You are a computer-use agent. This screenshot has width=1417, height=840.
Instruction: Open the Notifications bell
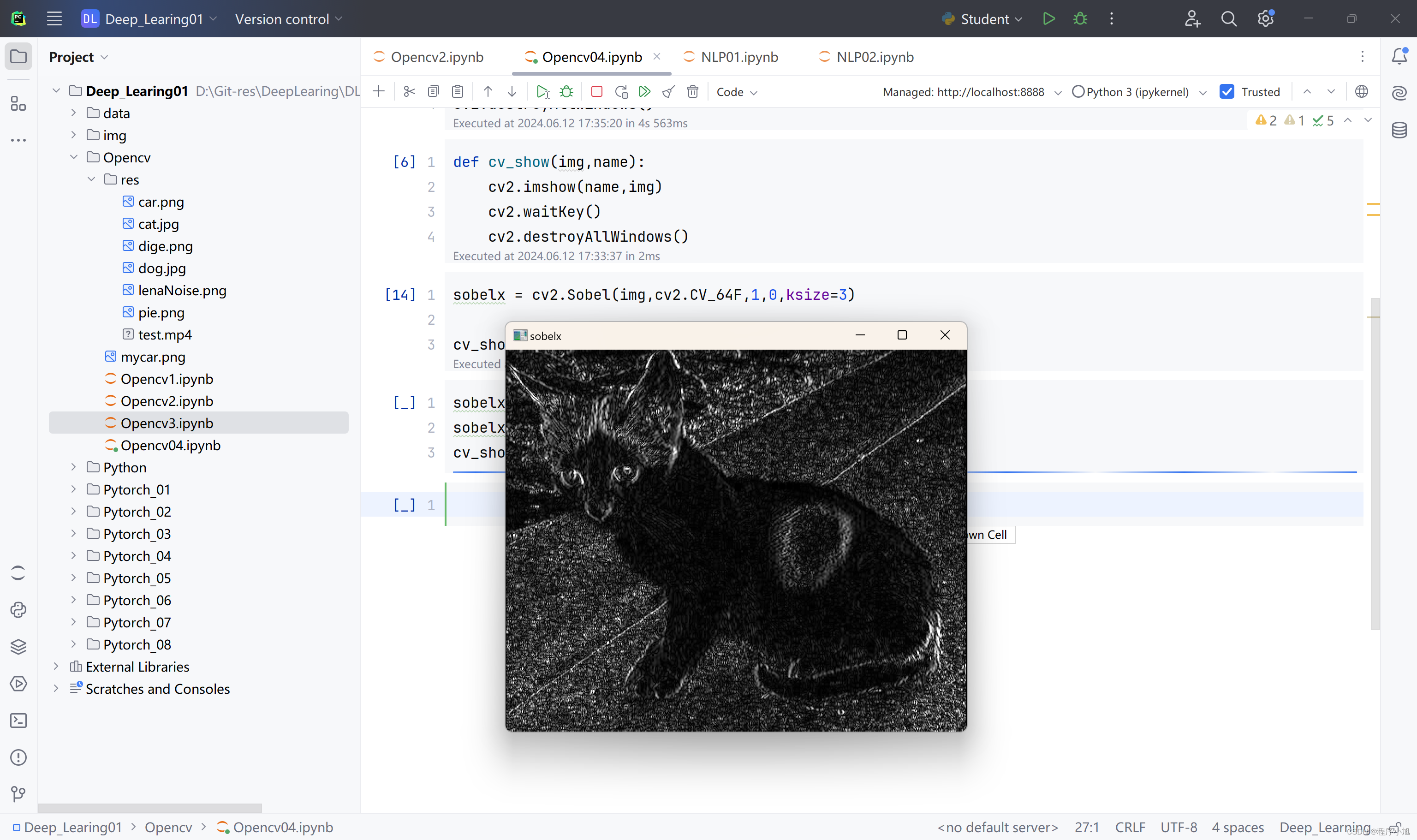pyautogui.click(x=1399, y=55)
